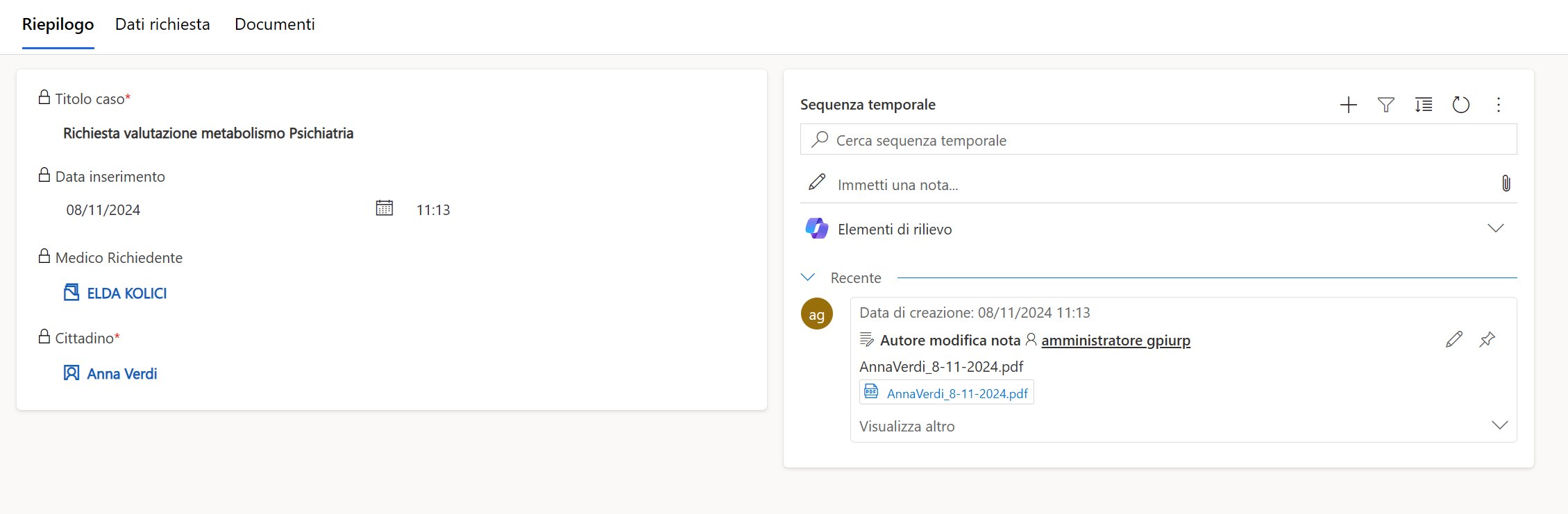Image resolution: width=1568 pixels, height=514 pixels.
Task: Click the 'Elementi di rilievo' label
Action: (895, 229)
